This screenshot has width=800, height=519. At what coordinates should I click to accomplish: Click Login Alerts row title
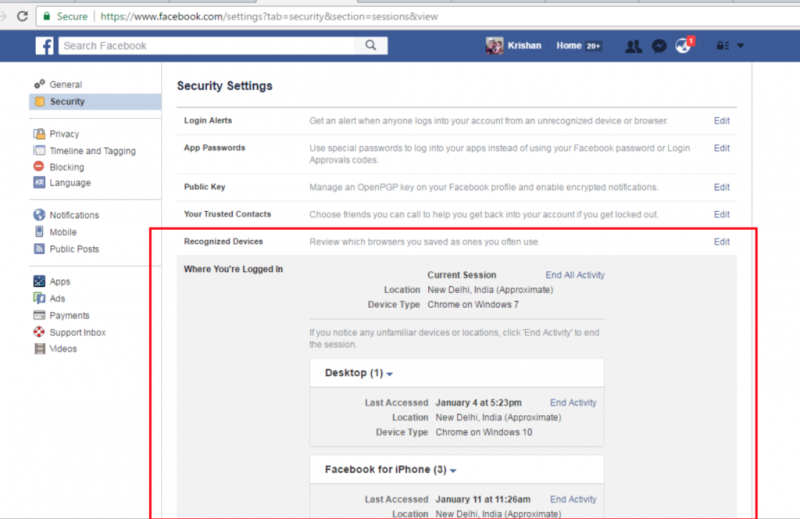(x=208, y=120)
